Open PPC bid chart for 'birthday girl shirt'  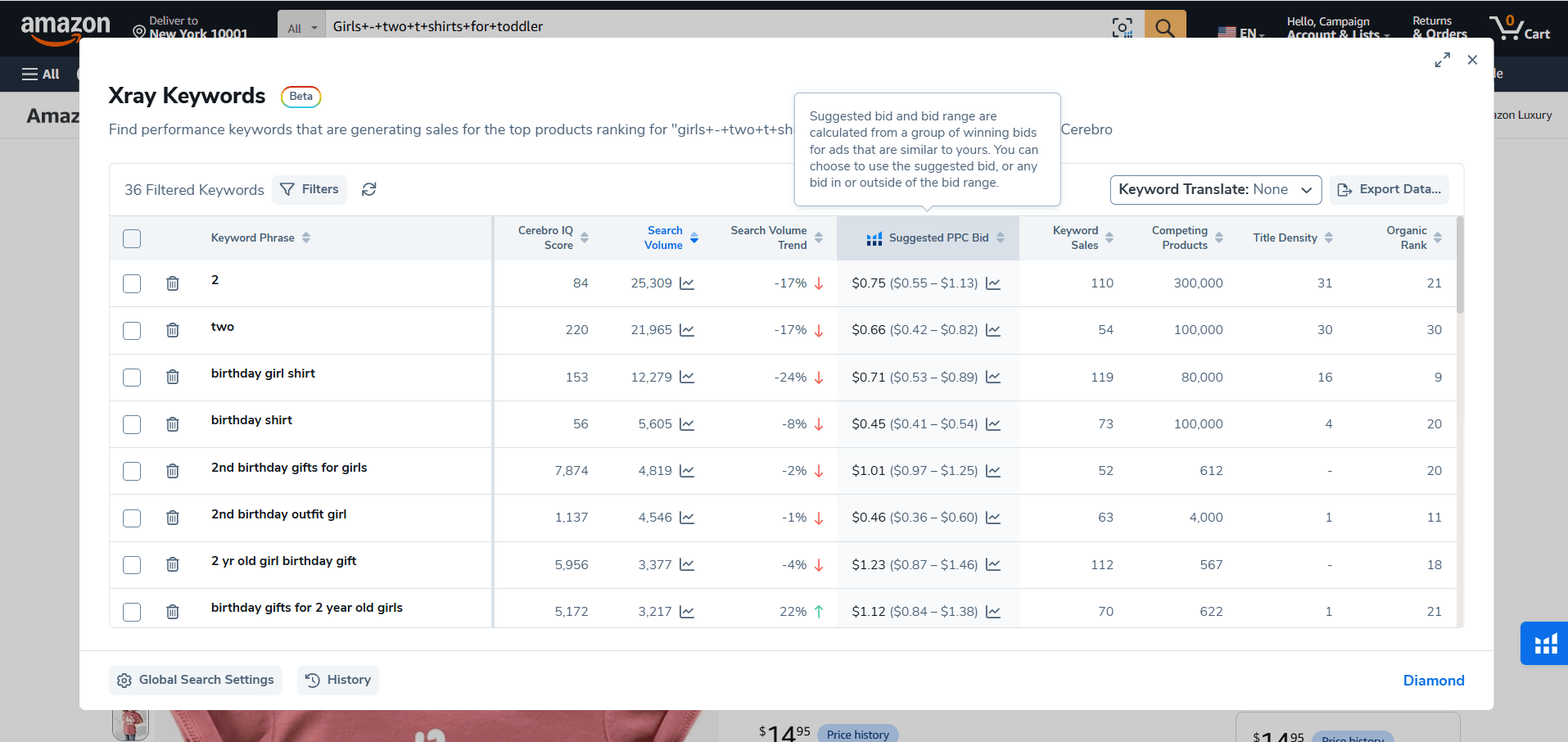993,377
